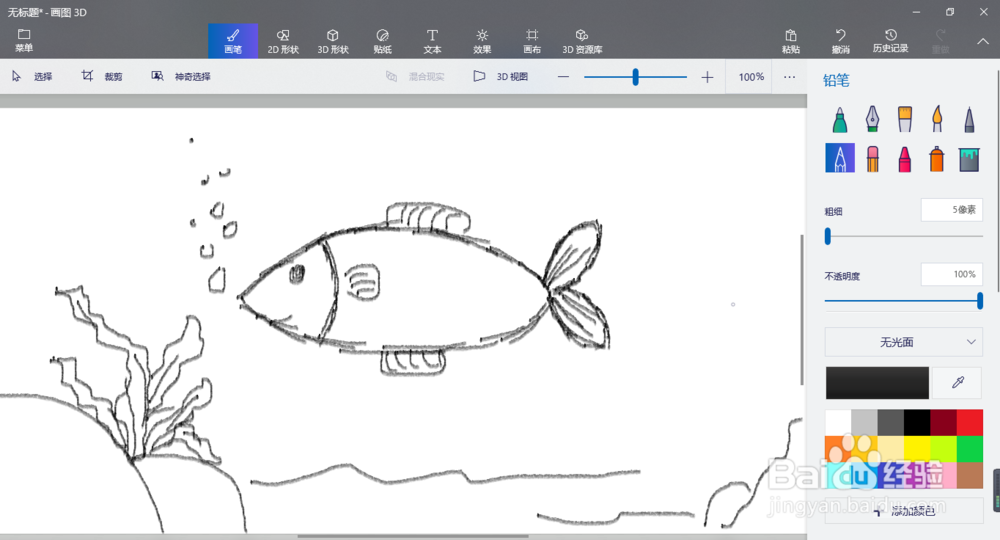Collapse the ribbon with the chevron

click(983, 41)
